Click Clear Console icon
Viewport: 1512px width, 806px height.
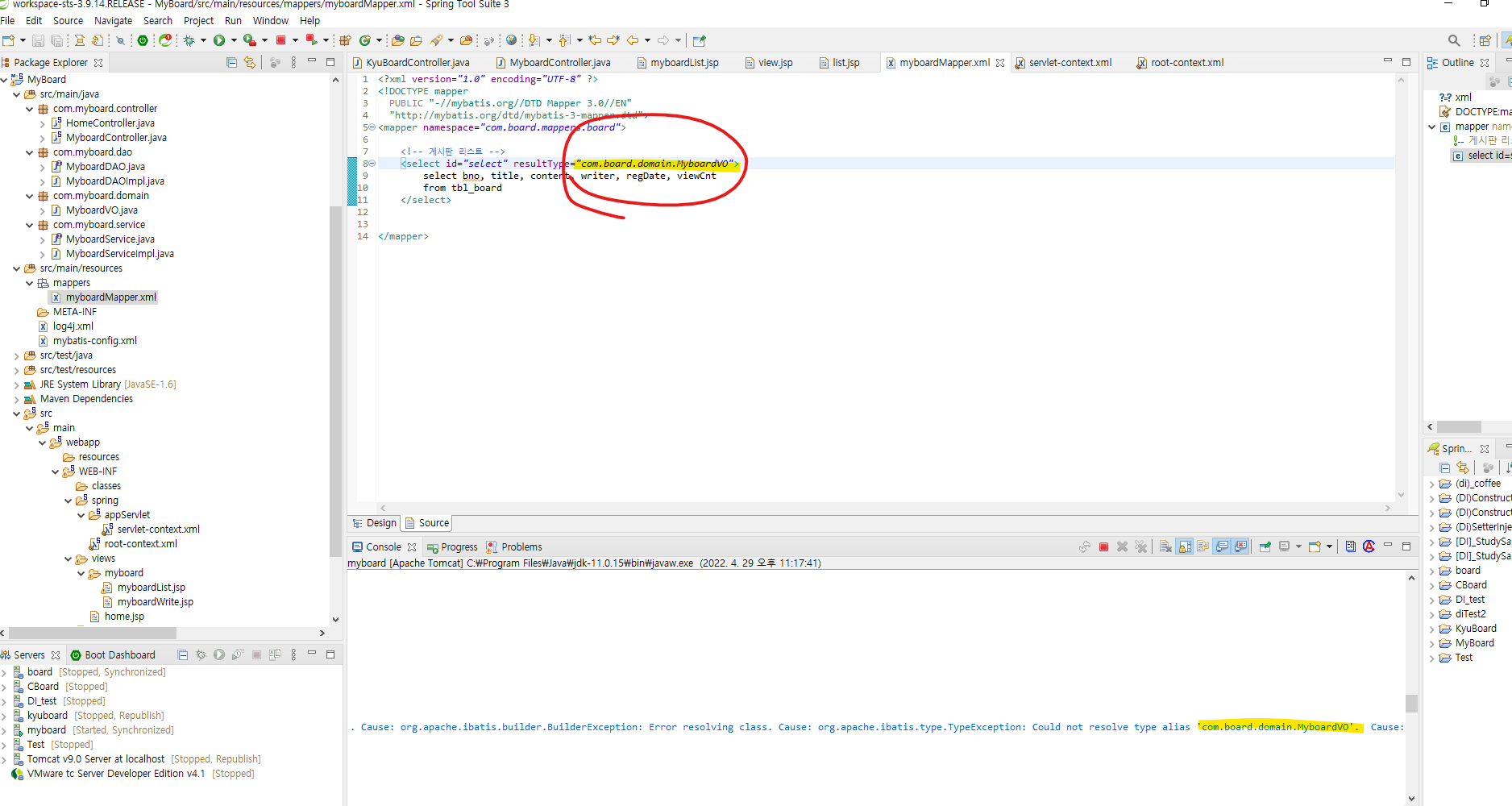(1165, 546)
